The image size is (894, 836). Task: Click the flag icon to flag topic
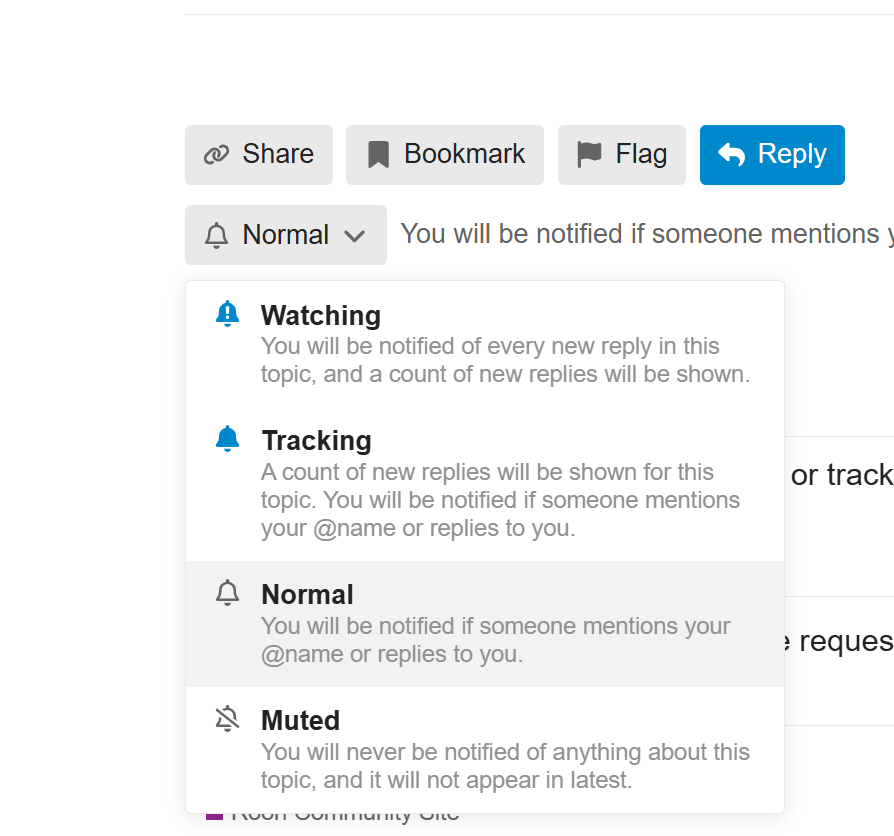tap(590, 154)
